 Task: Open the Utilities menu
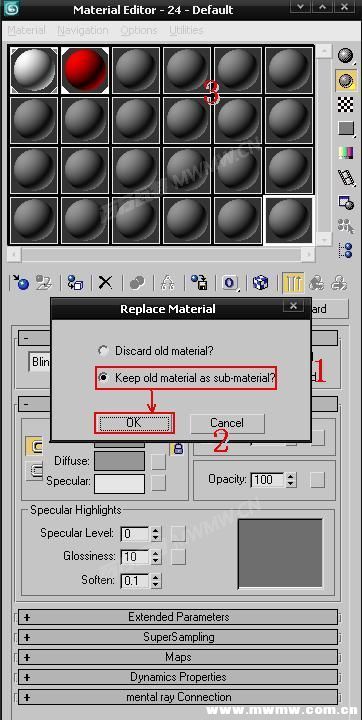[186, 30]
